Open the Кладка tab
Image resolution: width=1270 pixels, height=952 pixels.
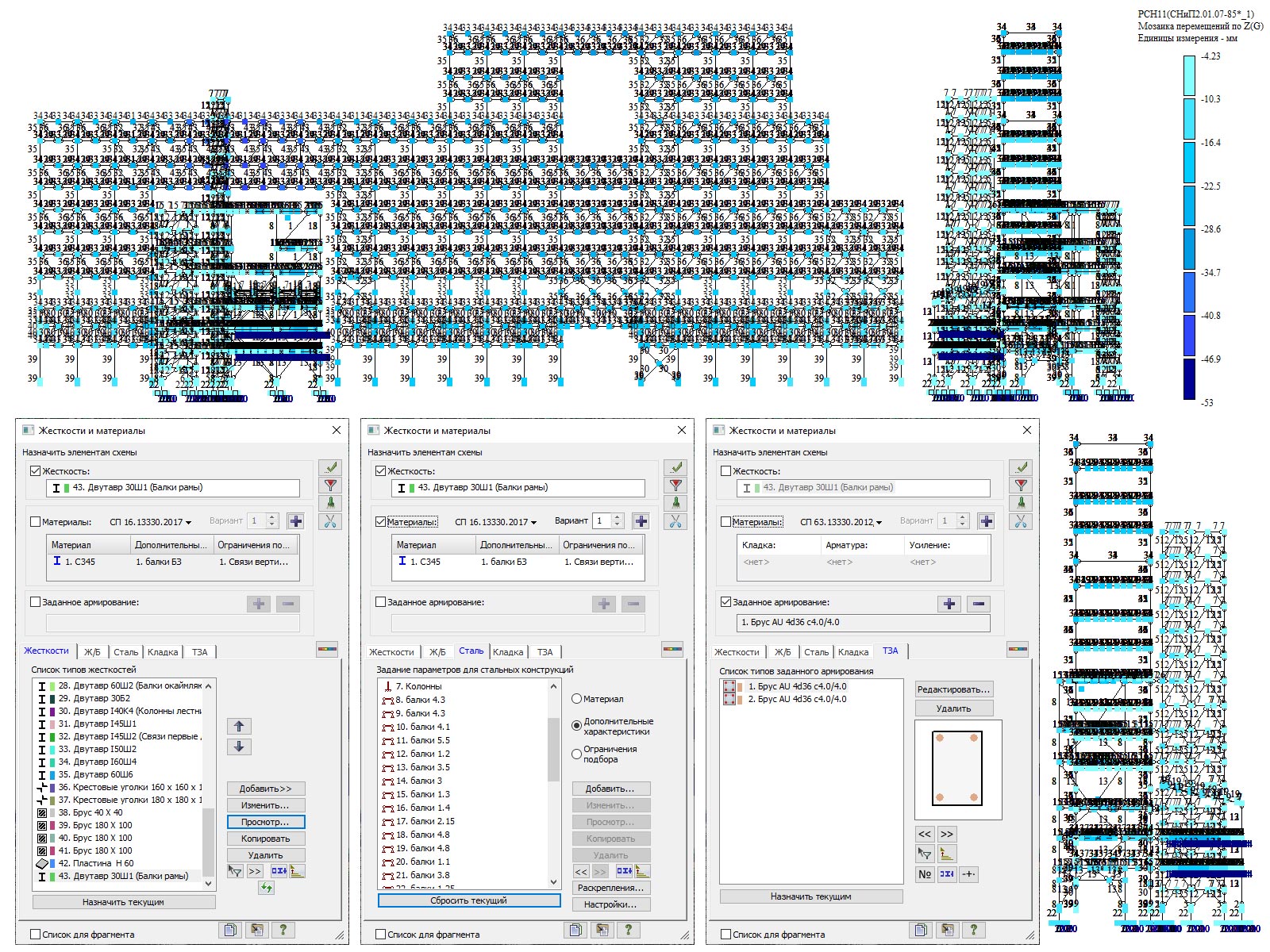(162, 651)
